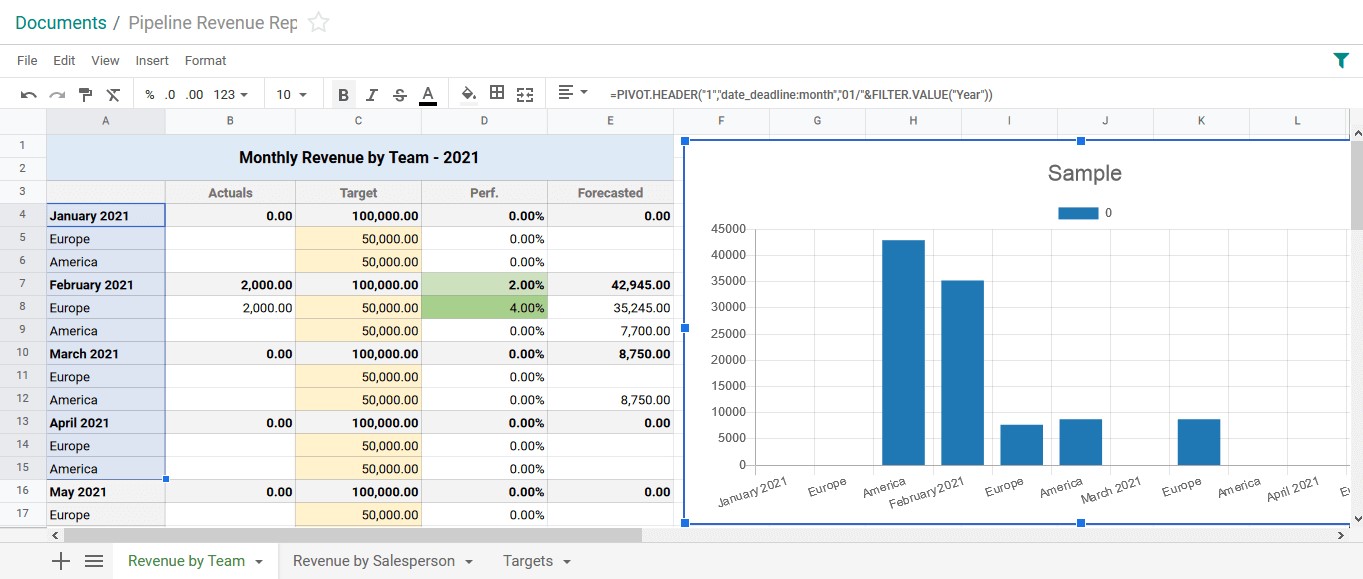
Task: Select cell March 2021
Action: coord(106,354)
